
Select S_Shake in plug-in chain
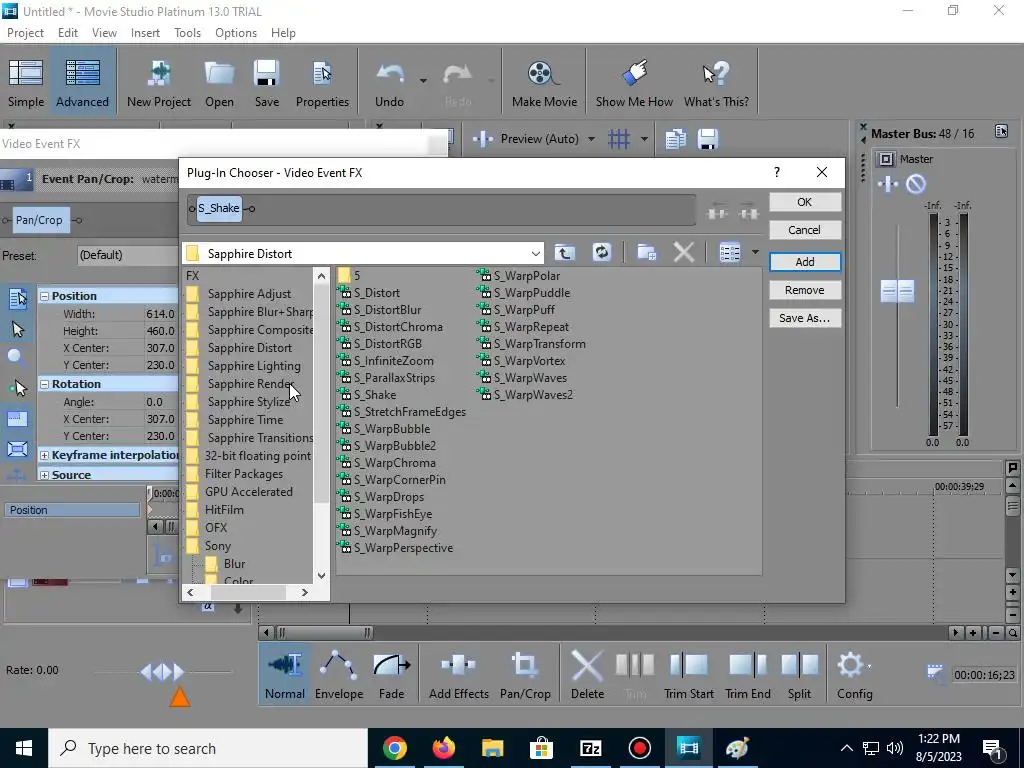tap(219, 208)
